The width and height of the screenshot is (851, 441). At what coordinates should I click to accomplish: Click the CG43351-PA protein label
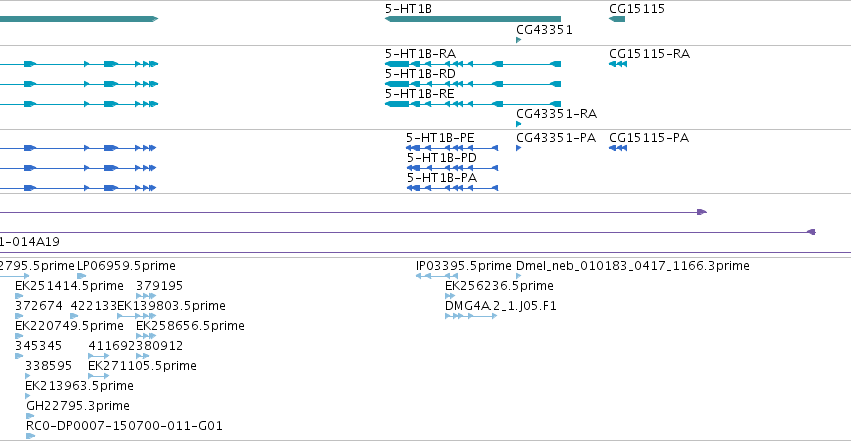coord(556,138)
